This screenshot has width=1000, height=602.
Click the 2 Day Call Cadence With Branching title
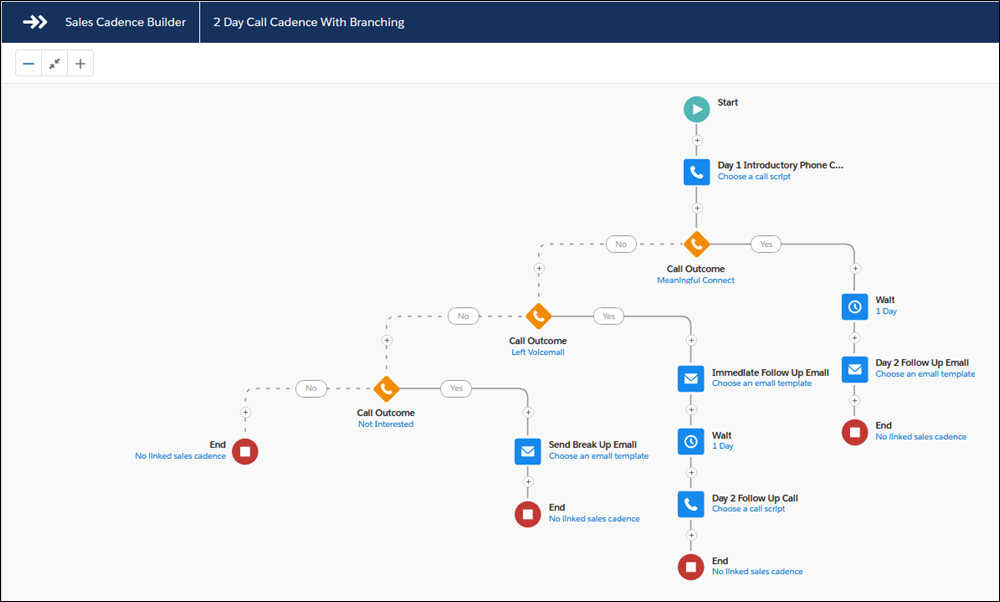pos(309,22)
